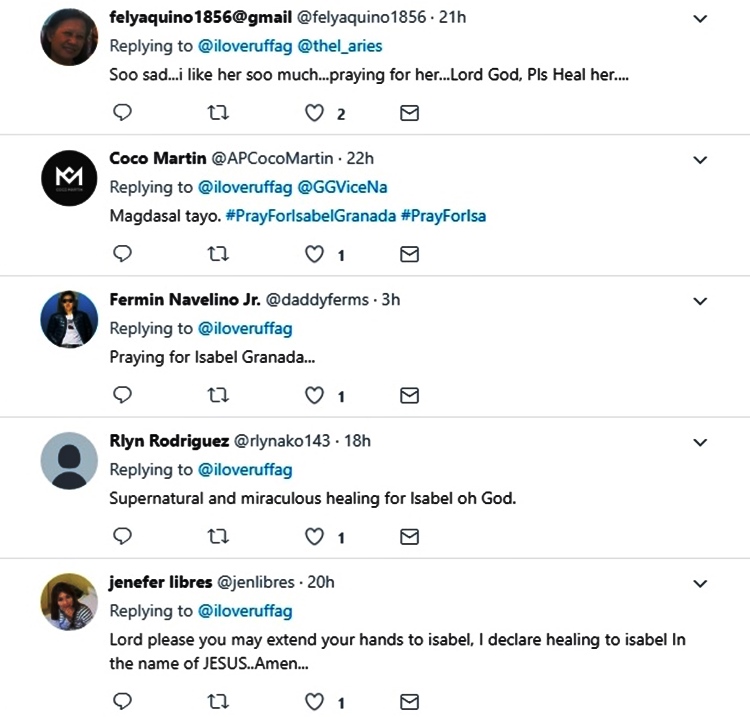This screenshot has height=717, width=750.
Task: Like jenefer libres's tweet
Action: [315, 700]
